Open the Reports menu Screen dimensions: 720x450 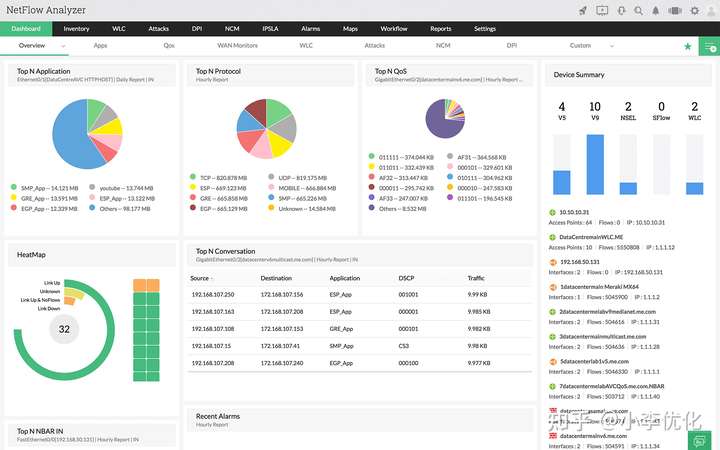(441, 28)
